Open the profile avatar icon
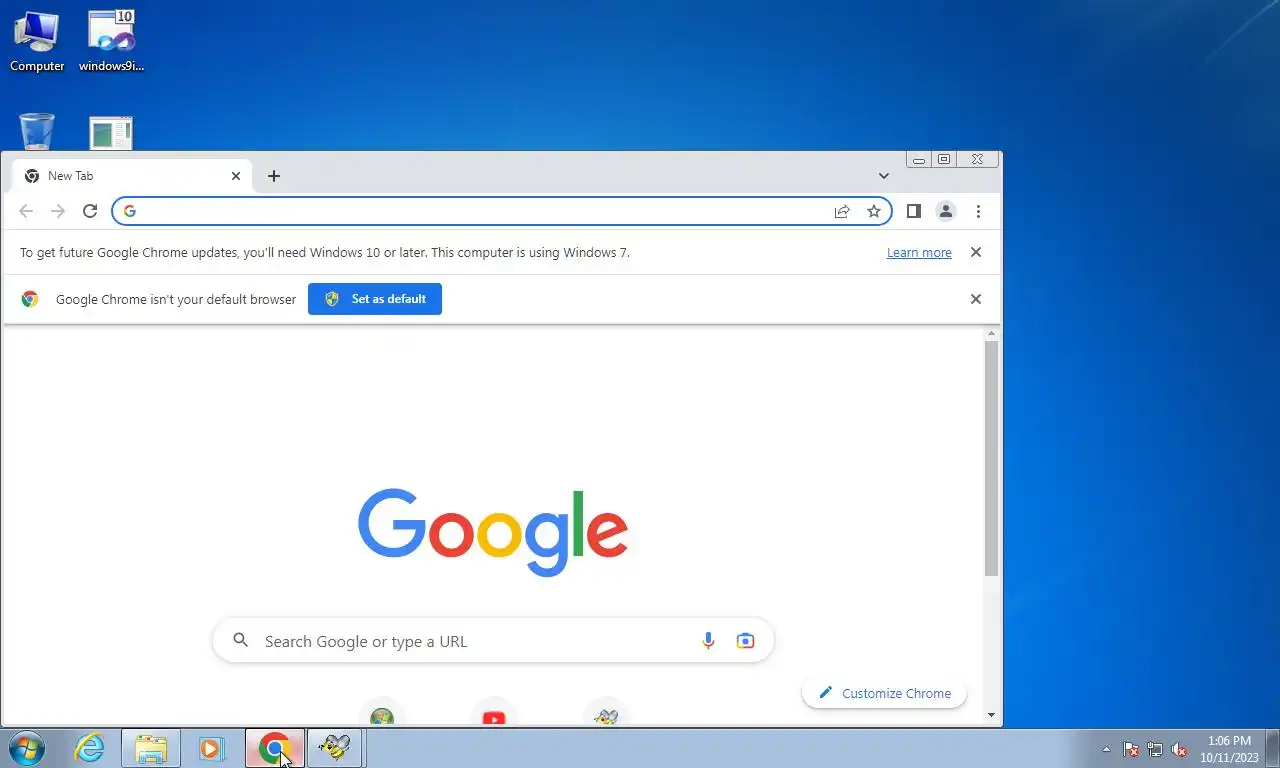This screenshot has height=768, width=1280. pyautogui.click(x=945, y=211)
